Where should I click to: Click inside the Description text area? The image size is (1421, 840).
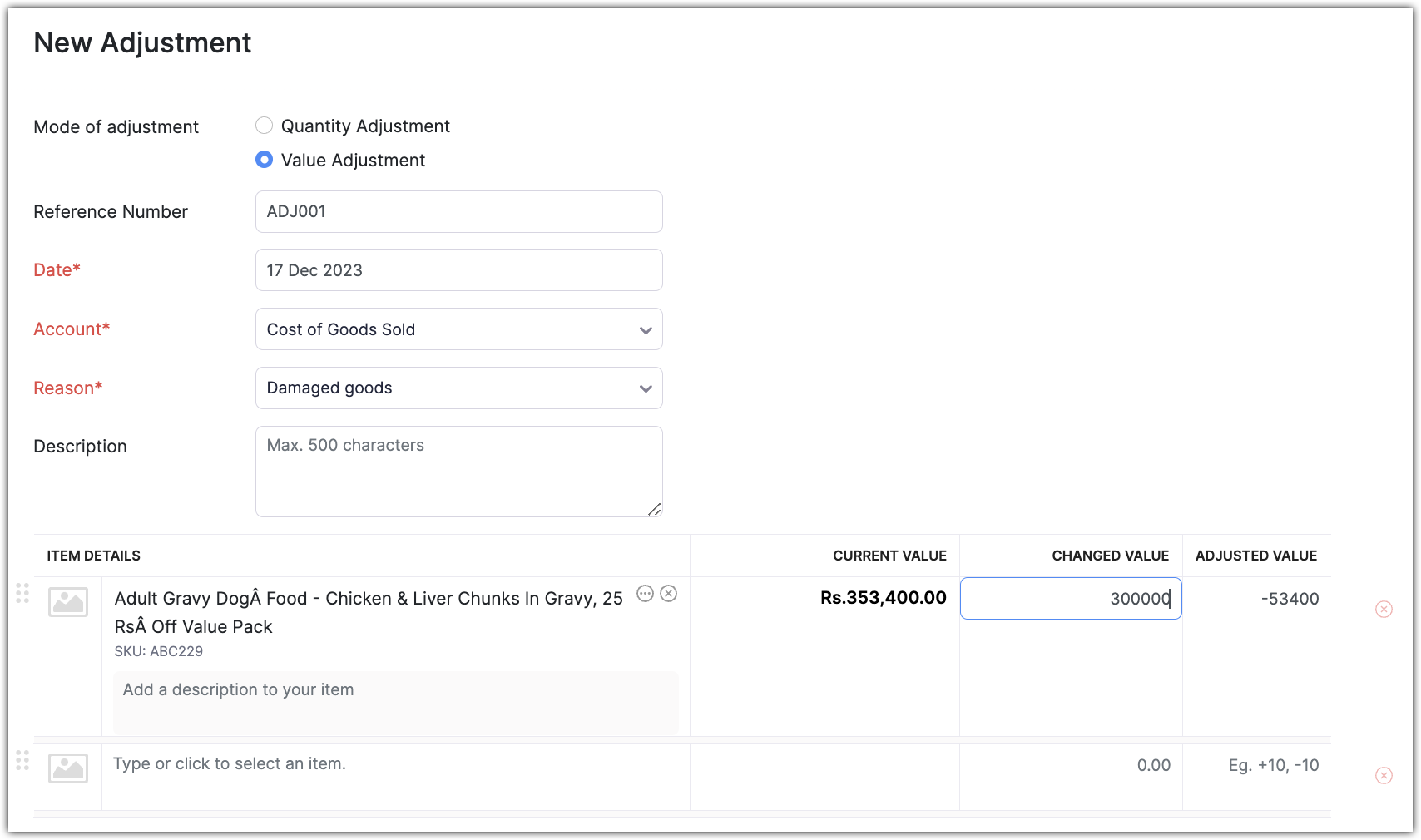coord(458,471)
